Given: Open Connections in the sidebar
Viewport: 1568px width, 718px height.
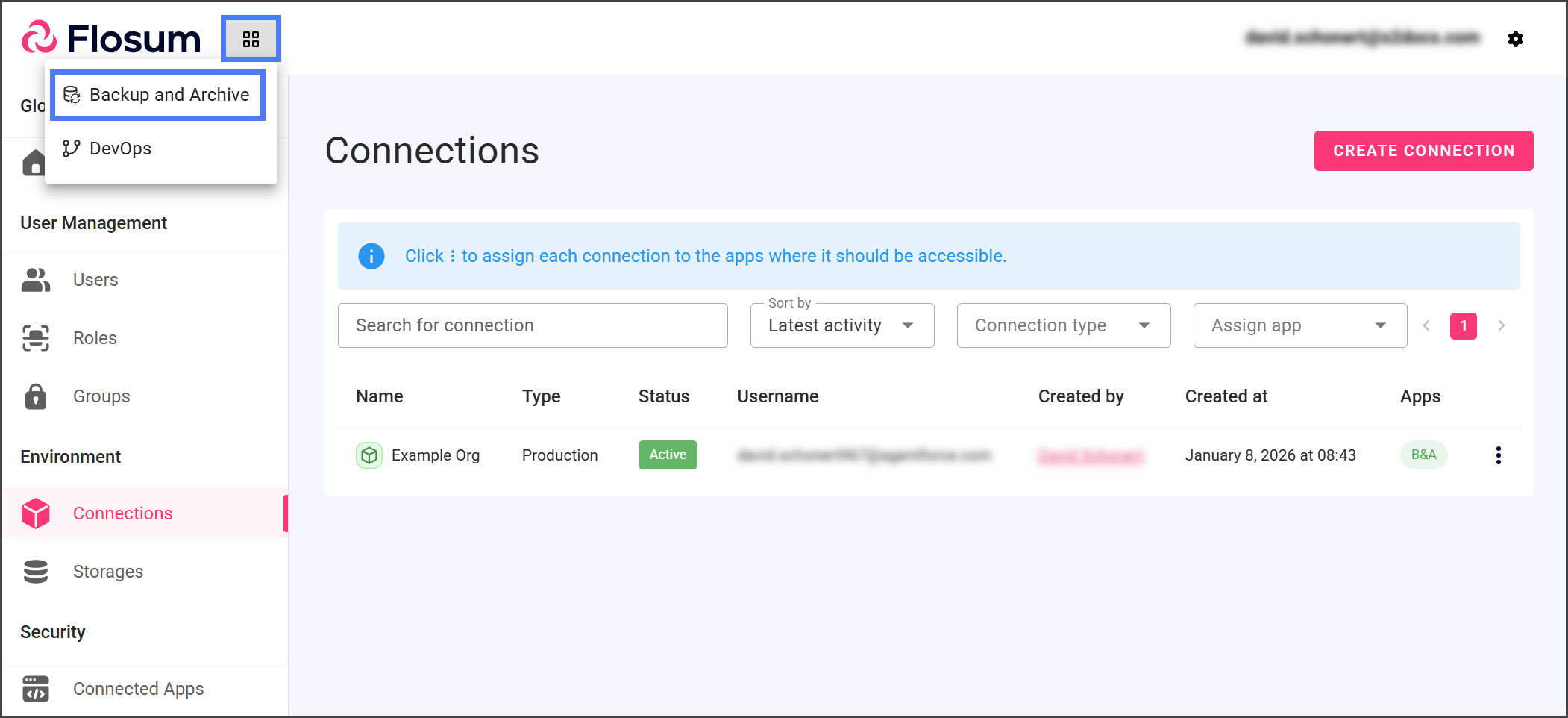Looking at the screenshot, I should coord(123,513).
